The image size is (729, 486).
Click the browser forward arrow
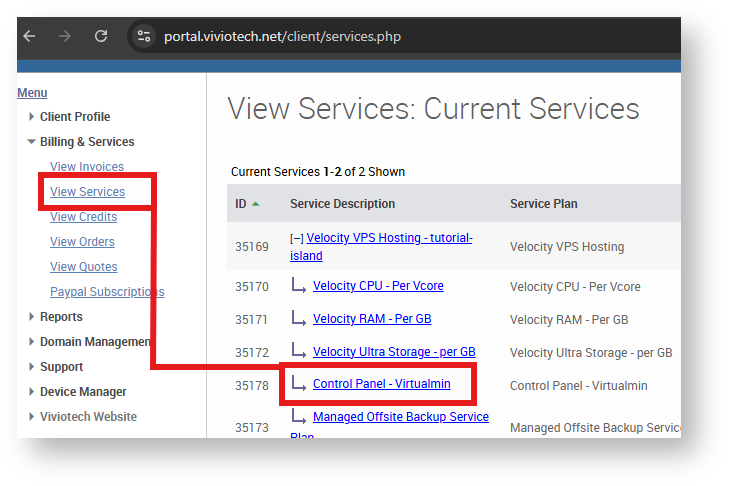pos(65,37)
